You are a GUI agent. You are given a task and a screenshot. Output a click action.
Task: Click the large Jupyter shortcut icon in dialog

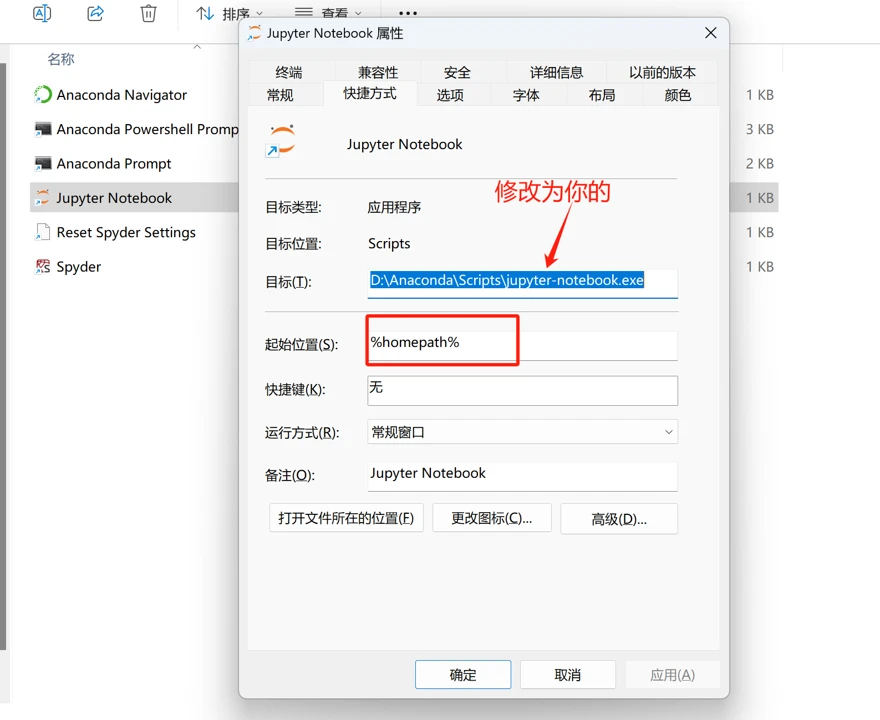coord(281,141)
